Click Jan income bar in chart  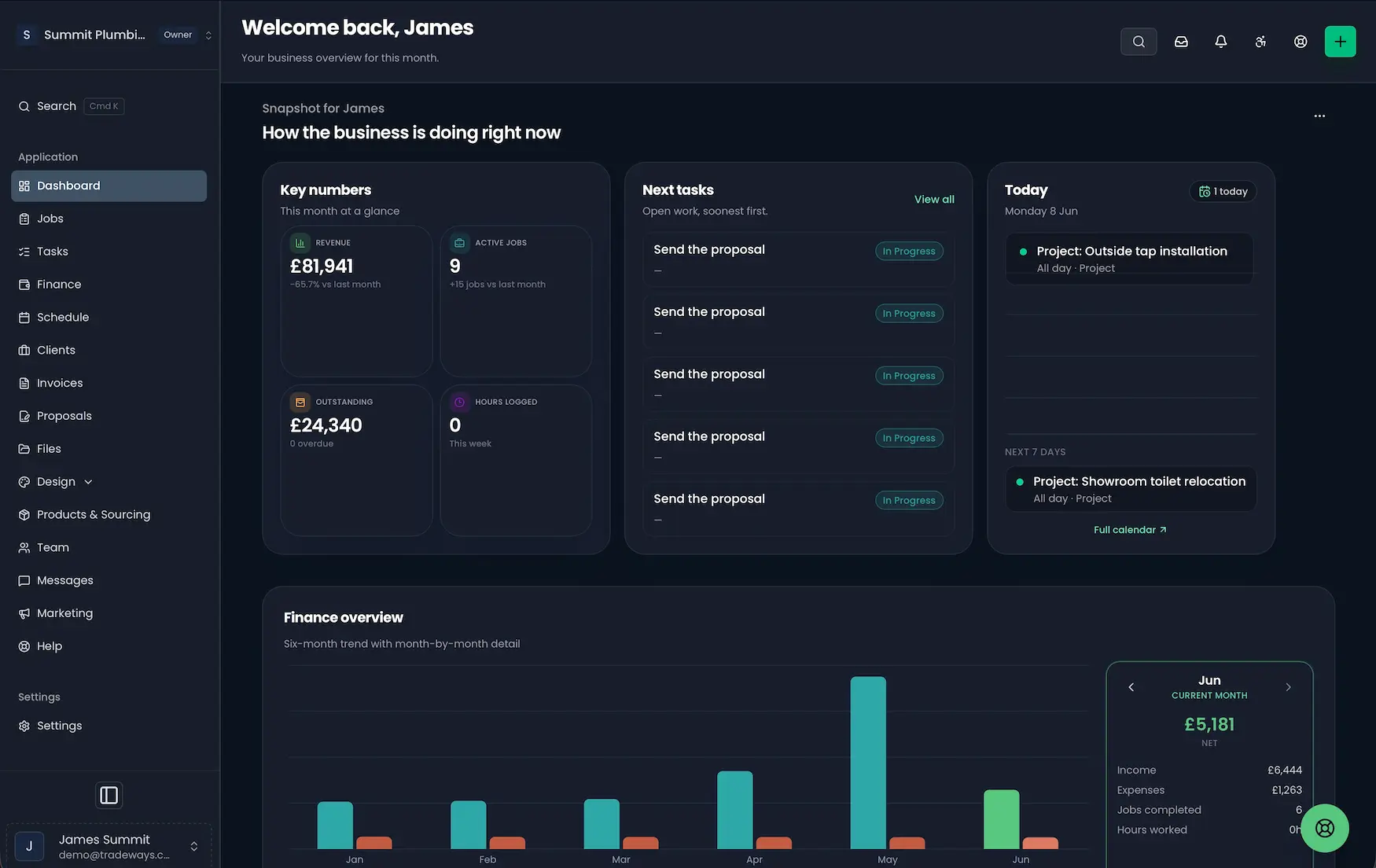point(335,826)
